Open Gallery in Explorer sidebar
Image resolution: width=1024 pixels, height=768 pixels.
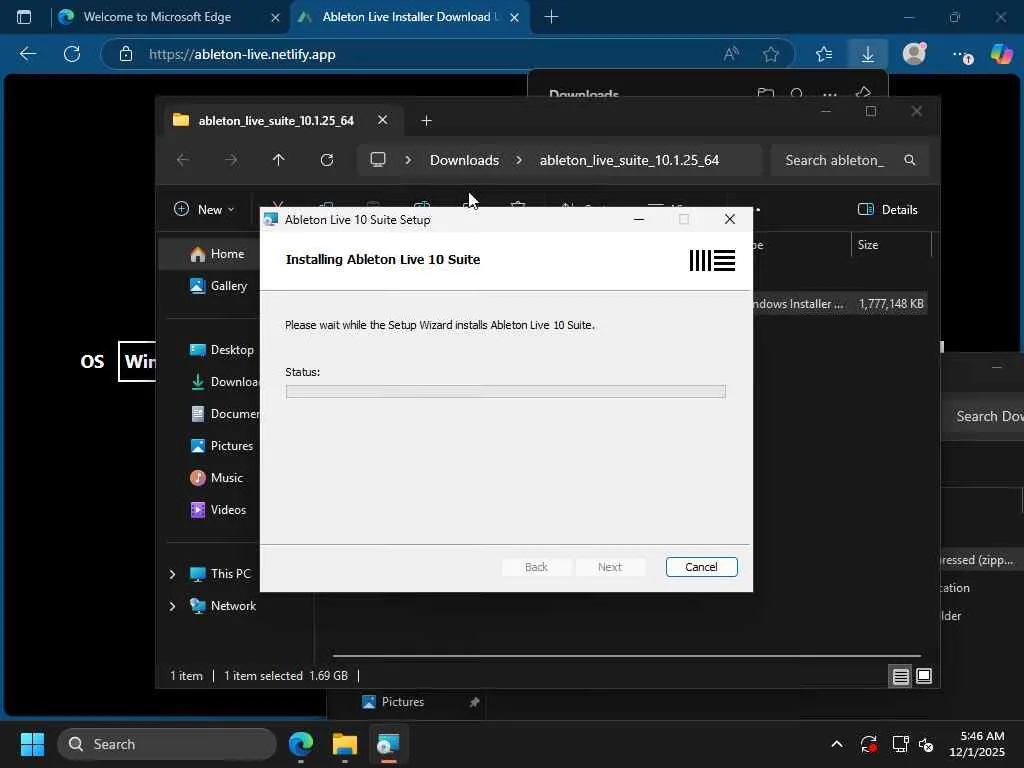(218, 285)
